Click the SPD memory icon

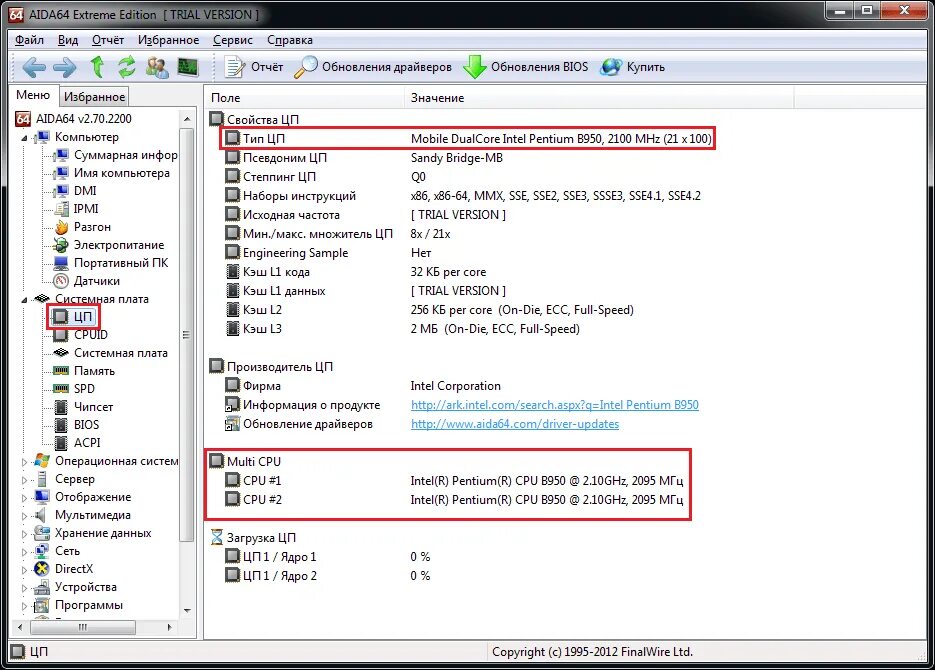pyautogui.click(x=61, y=389)
